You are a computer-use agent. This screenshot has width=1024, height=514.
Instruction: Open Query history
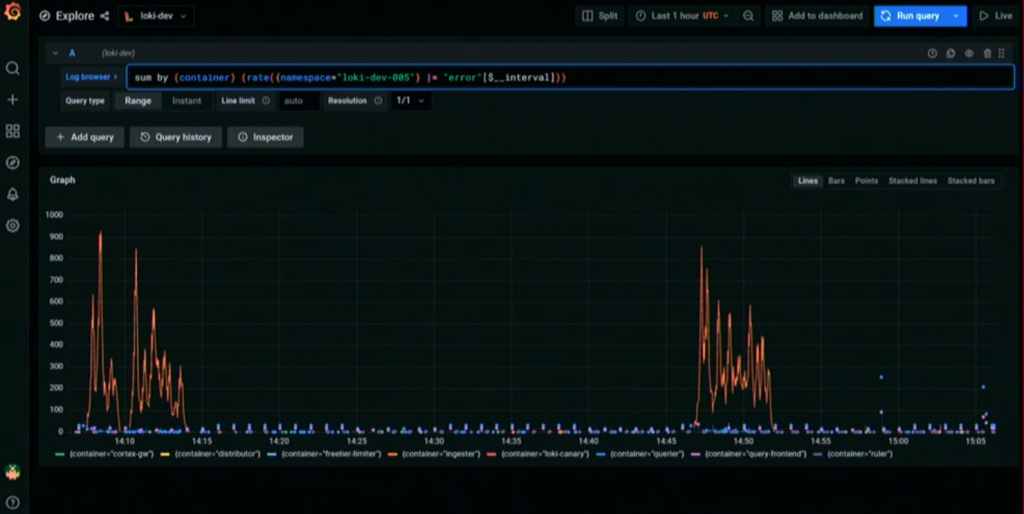pos(176,137)
